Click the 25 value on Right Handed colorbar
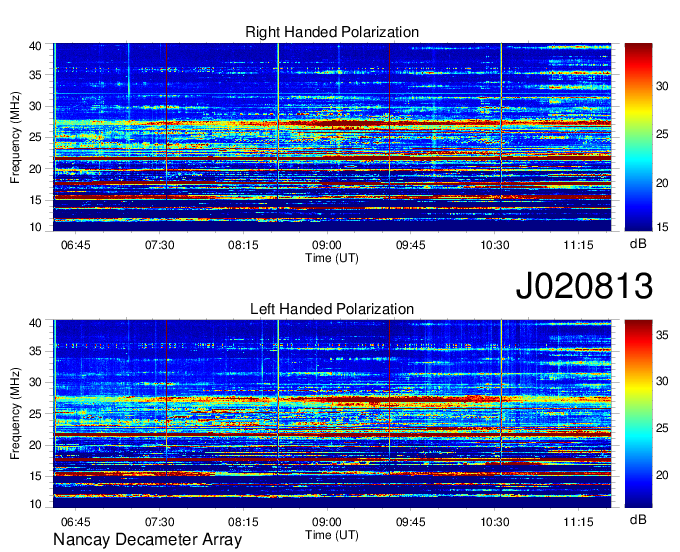This screenshot has width=680, height=552. click(x=662, y=134)
